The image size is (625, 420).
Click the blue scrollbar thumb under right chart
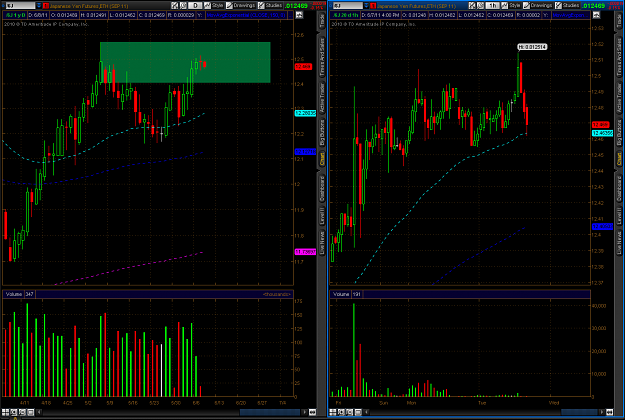tap(579, 412)
